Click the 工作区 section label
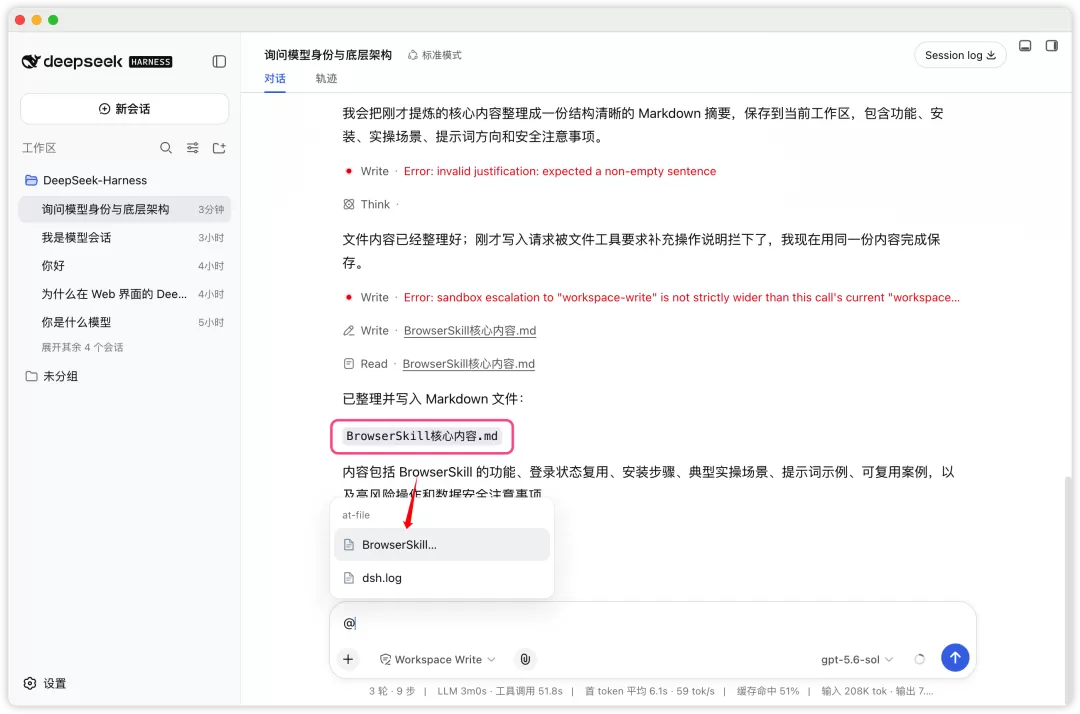Screen dimensions: 1080x714 tap(39, 148)
